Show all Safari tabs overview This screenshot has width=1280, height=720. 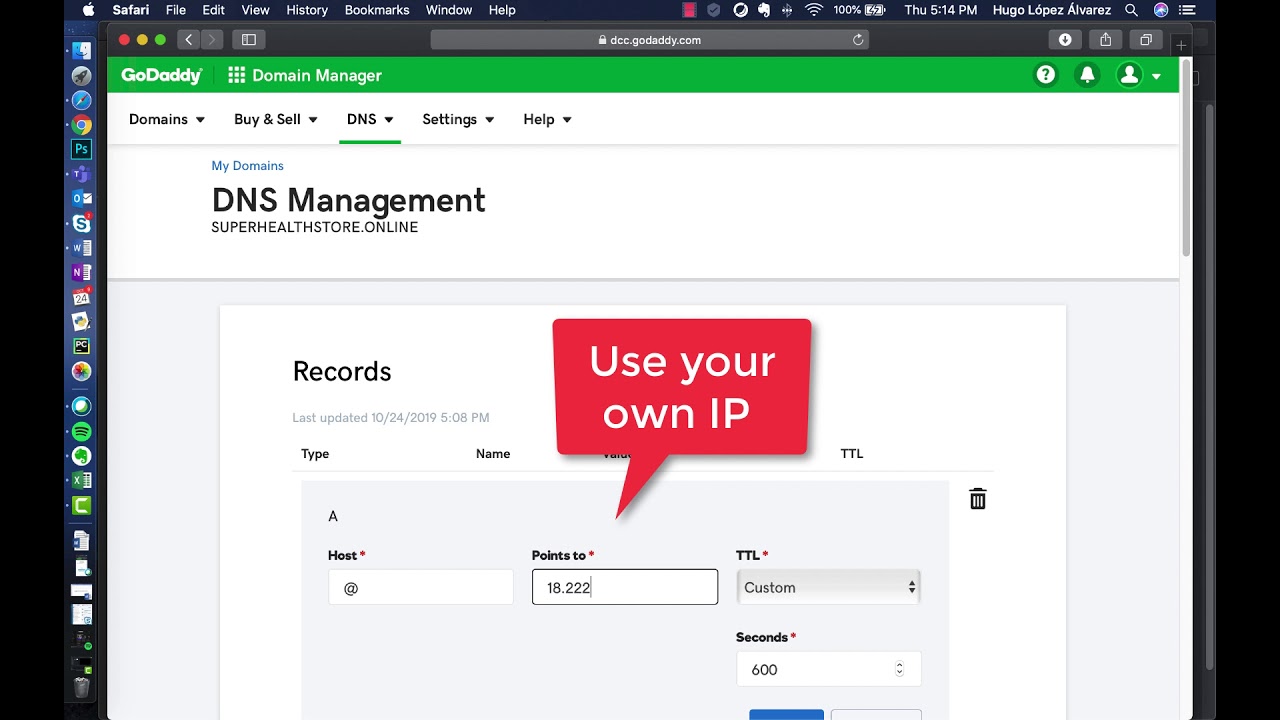tap(1146, 40)
